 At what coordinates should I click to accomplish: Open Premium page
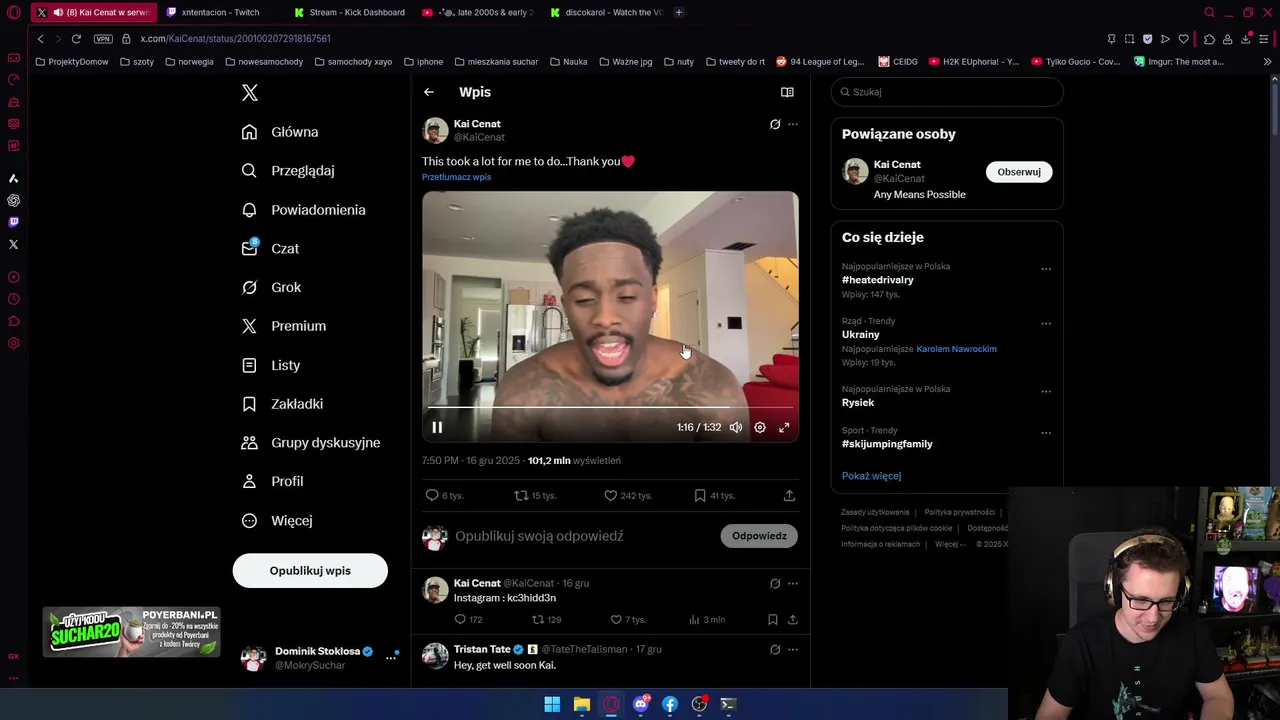(x=283, y=326)
